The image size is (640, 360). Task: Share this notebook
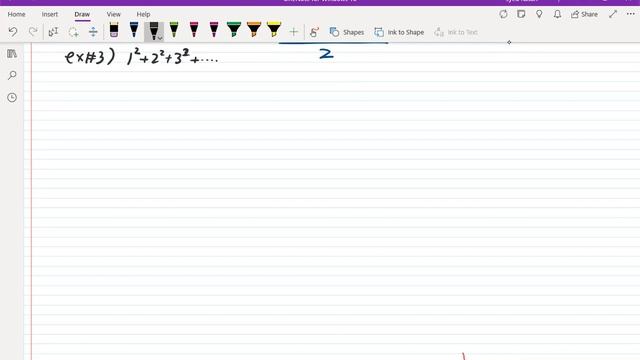(x=584, y=14)
